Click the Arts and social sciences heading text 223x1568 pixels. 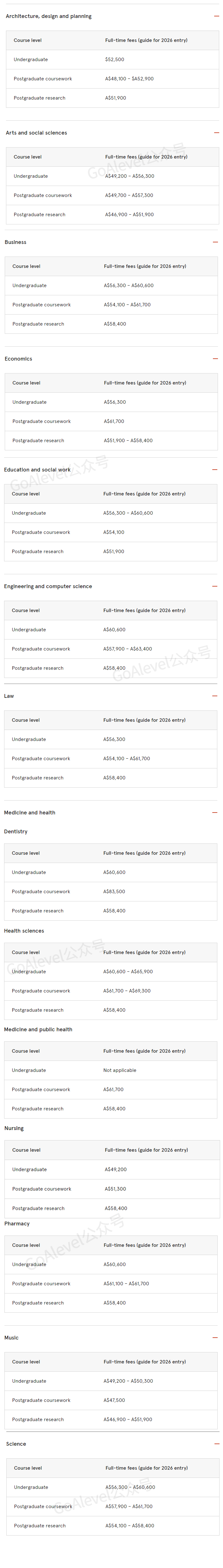point(37,133)
